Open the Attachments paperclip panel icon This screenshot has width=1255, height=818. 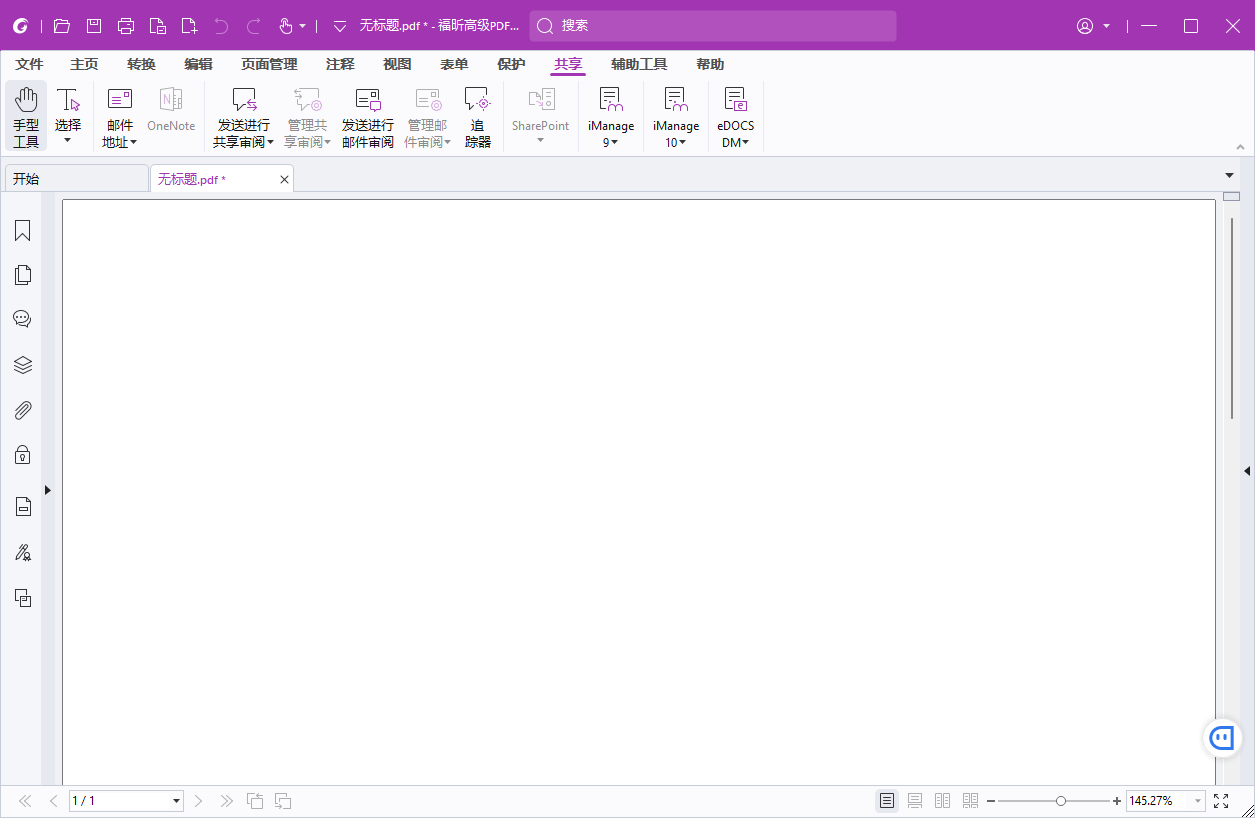tap(22, 410)
